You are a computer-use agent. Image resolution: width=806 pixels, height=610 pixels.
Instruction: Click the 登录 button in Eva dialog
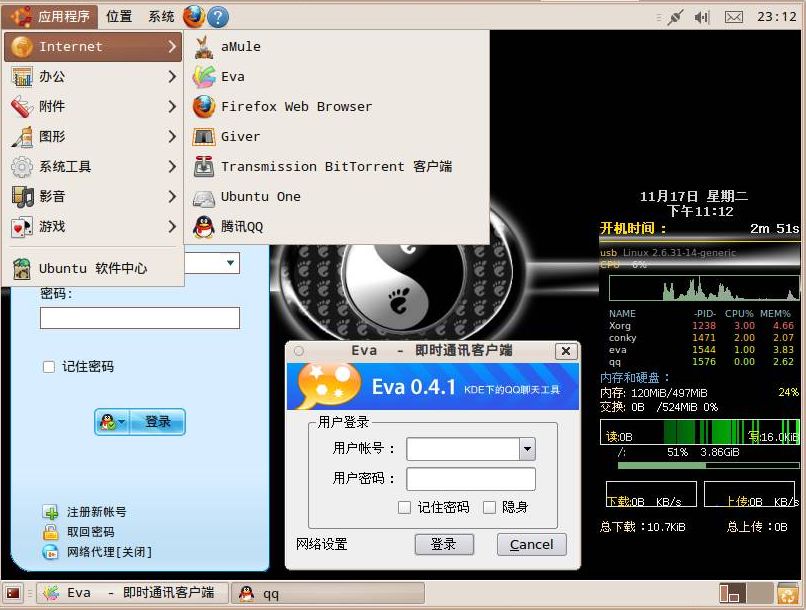pos(444,544)
